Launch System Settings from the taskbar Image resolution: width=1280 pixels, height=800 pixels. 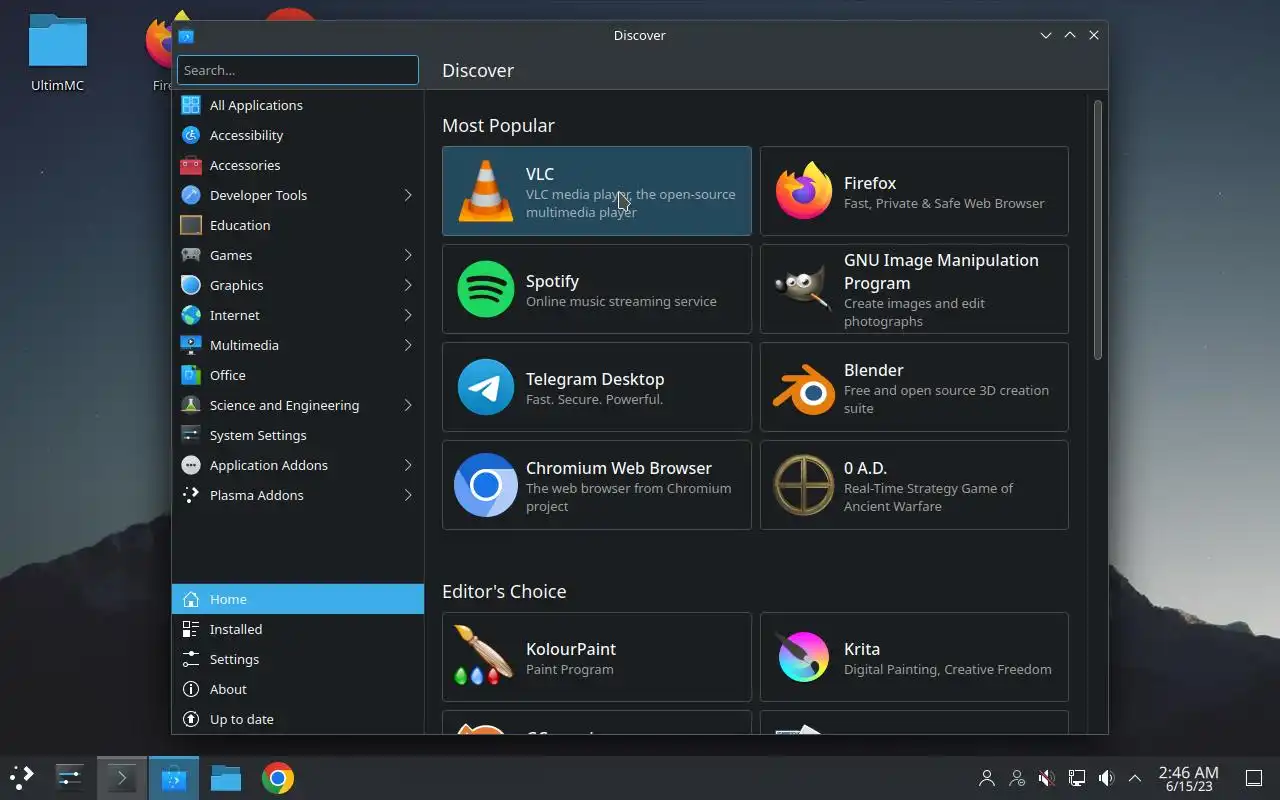(x=70, y=777)
